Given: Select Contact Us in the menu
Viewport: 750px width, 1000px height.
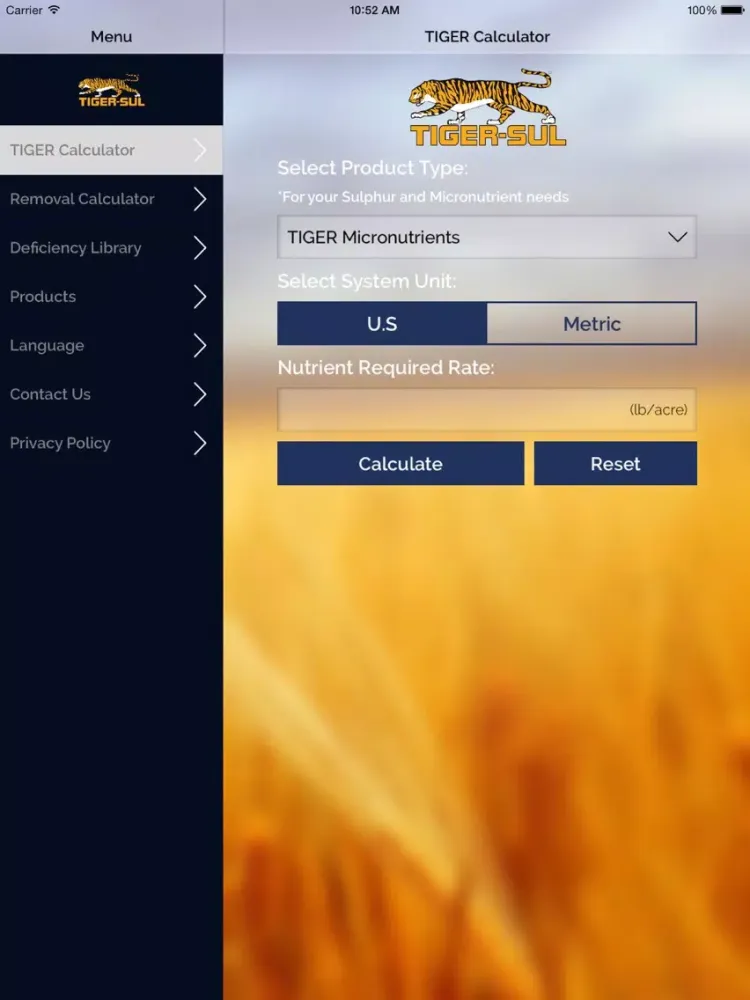Looking at the screenshot, I should 111,394.
